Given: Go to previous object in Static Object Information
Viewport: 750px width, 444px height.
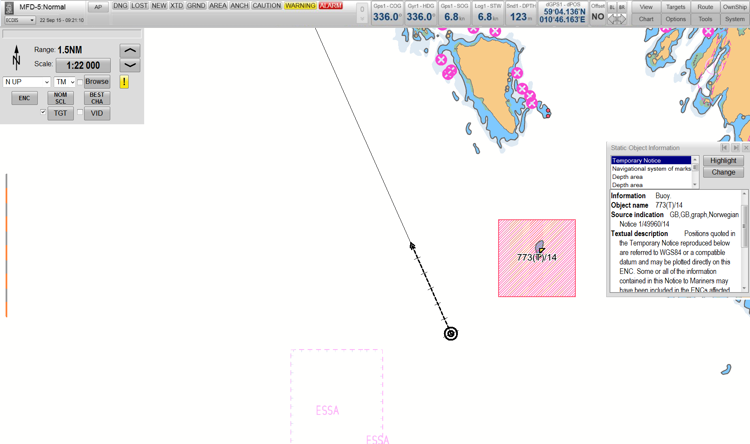Looking at the screenshot, I should (725, 148).
